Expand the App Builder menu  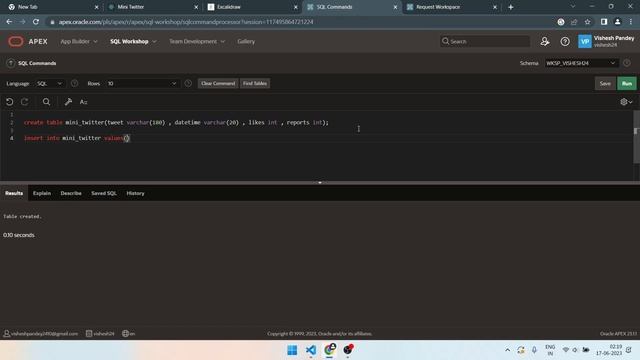click(x=79, y=41)
